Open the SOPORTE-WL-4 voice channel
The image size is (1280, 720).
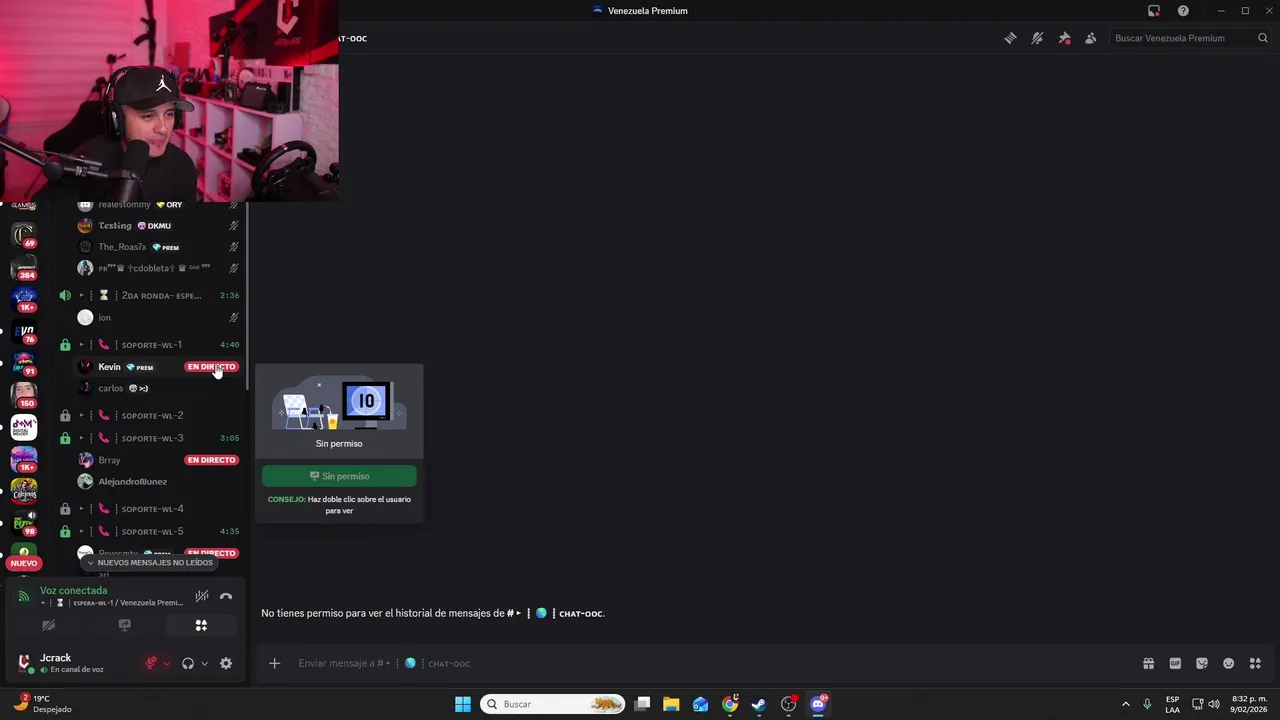pyautogui.click(x=150, y=509)
